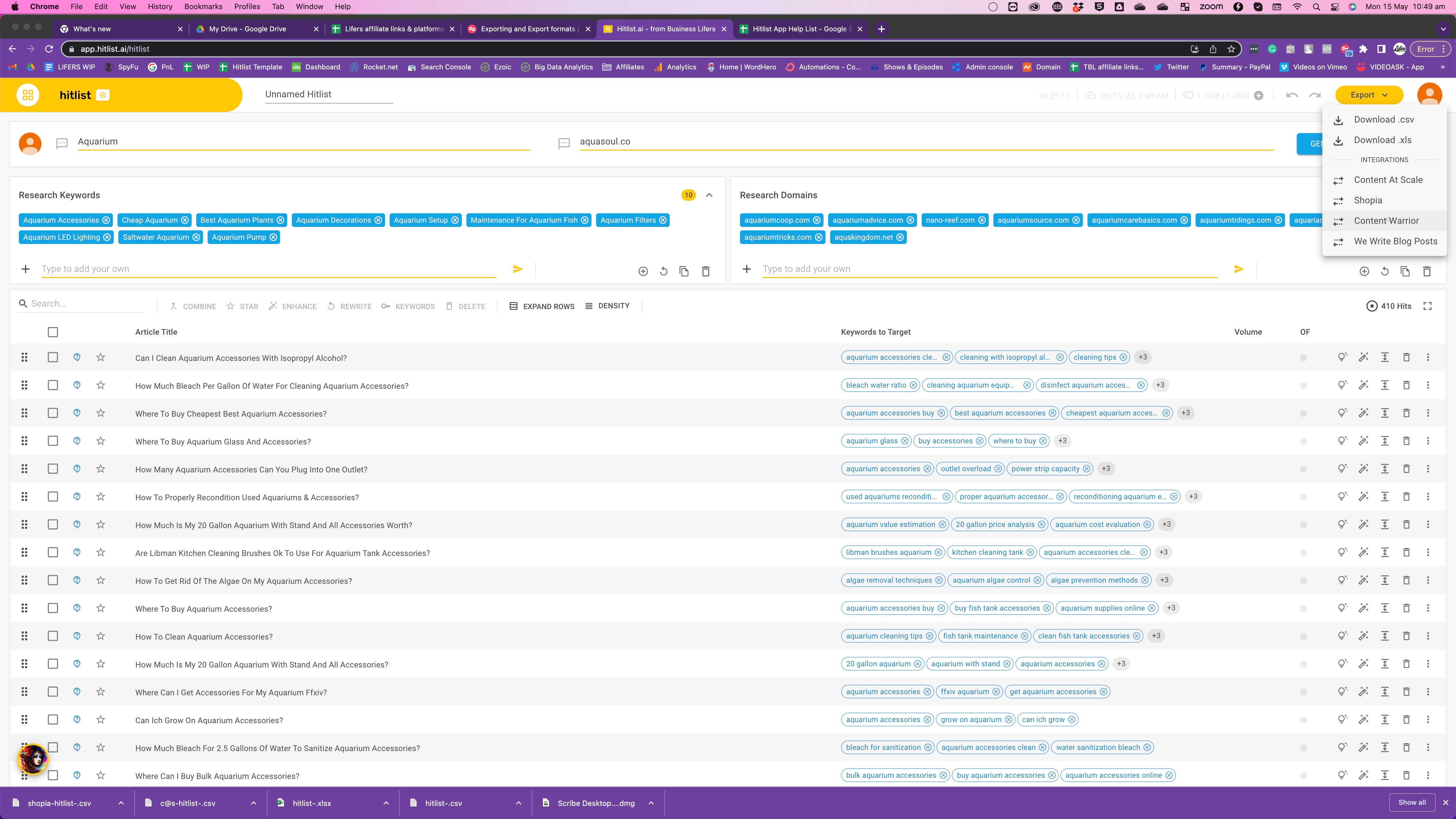Click add-circle icon in Research Keywords panel
Viewport: 1456px width, 819px height.
click(643, 271)
